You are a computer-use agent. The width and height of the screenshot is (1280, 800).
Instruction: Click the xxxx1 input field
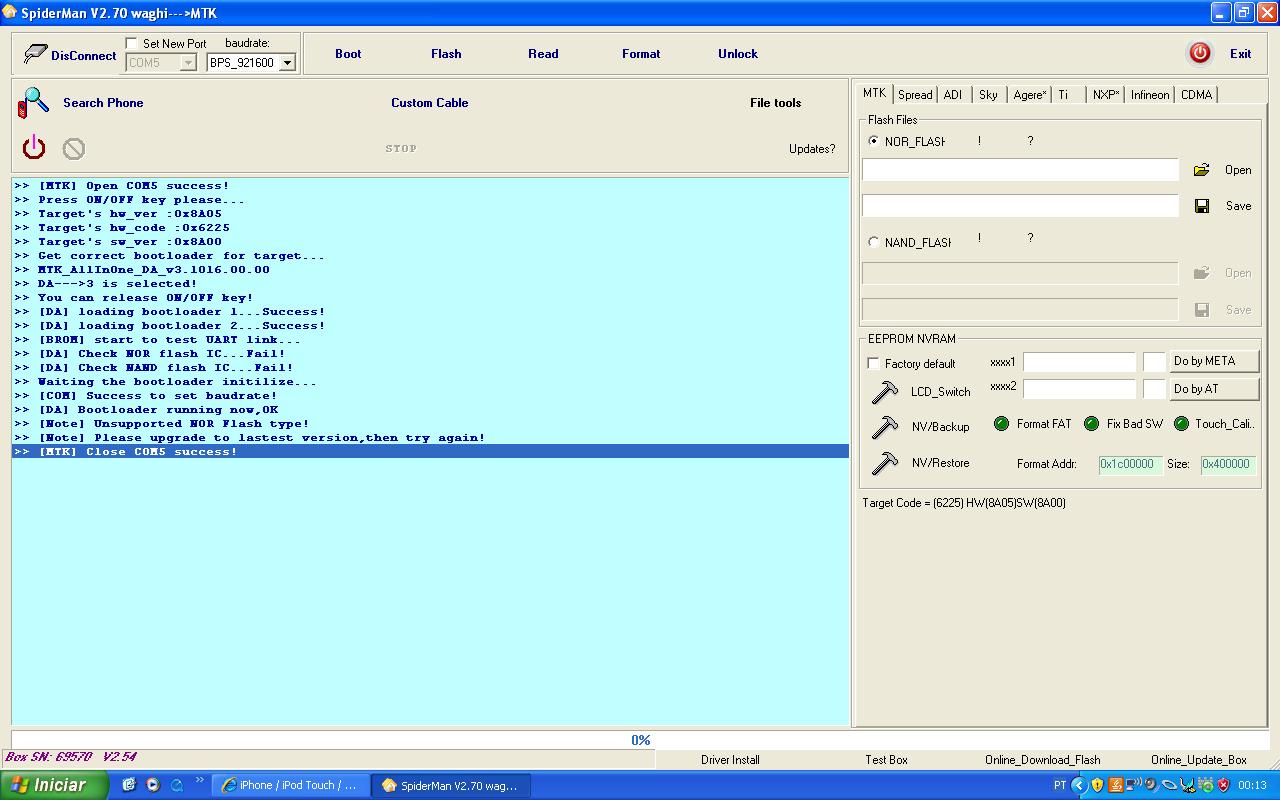(x=1079, y=362)
